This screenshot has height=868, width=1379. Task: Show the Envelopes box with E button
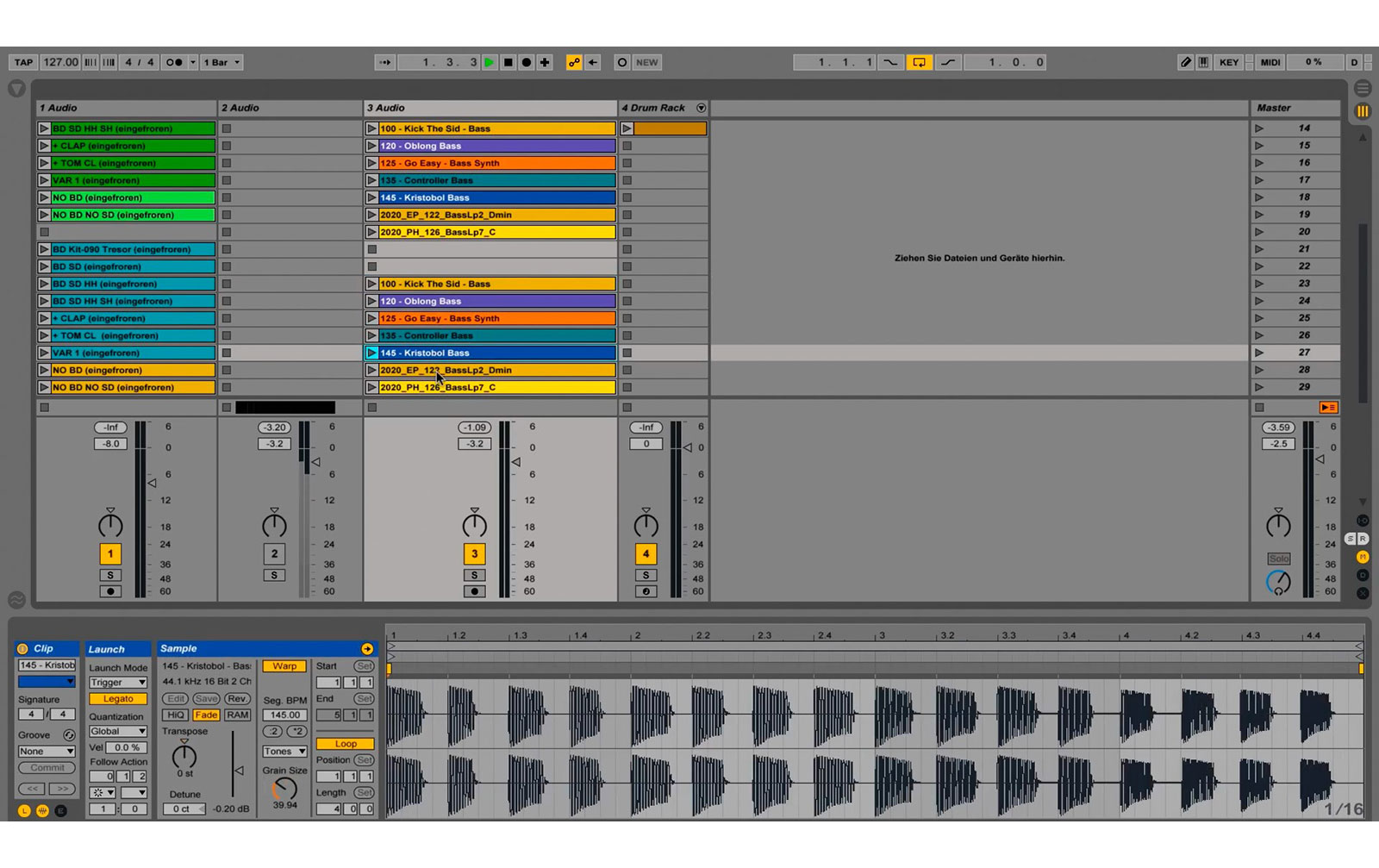tap(61, 811)
